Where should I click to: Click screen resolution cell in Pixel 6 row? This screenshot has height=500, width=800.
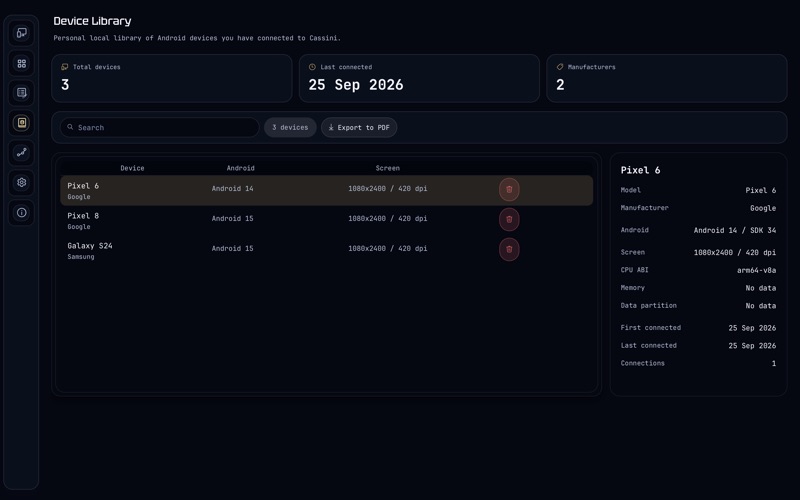point(388,189)
